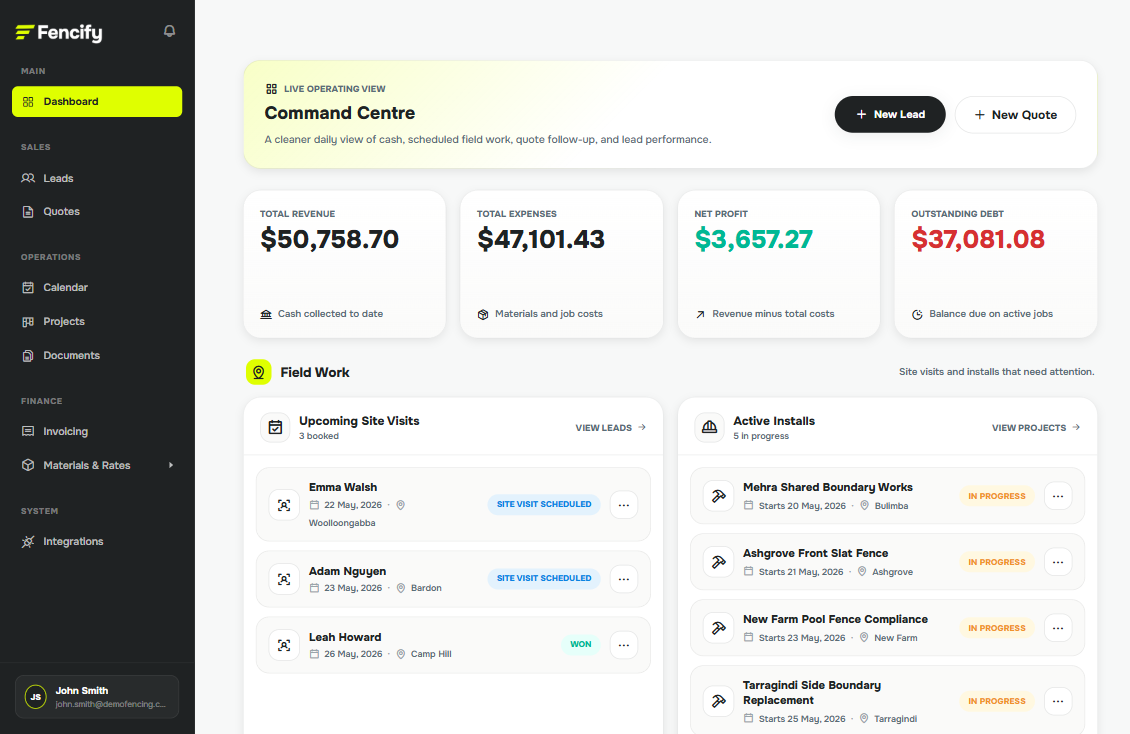Click the New Lead button
This screenshot has height=734, width=1130.
pyautogui.click(x=890, y=115)
